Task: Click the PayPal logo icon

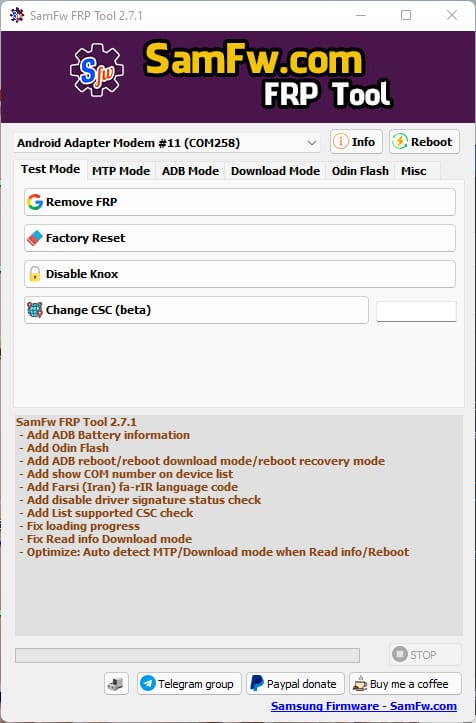Action: pos(256,683)
